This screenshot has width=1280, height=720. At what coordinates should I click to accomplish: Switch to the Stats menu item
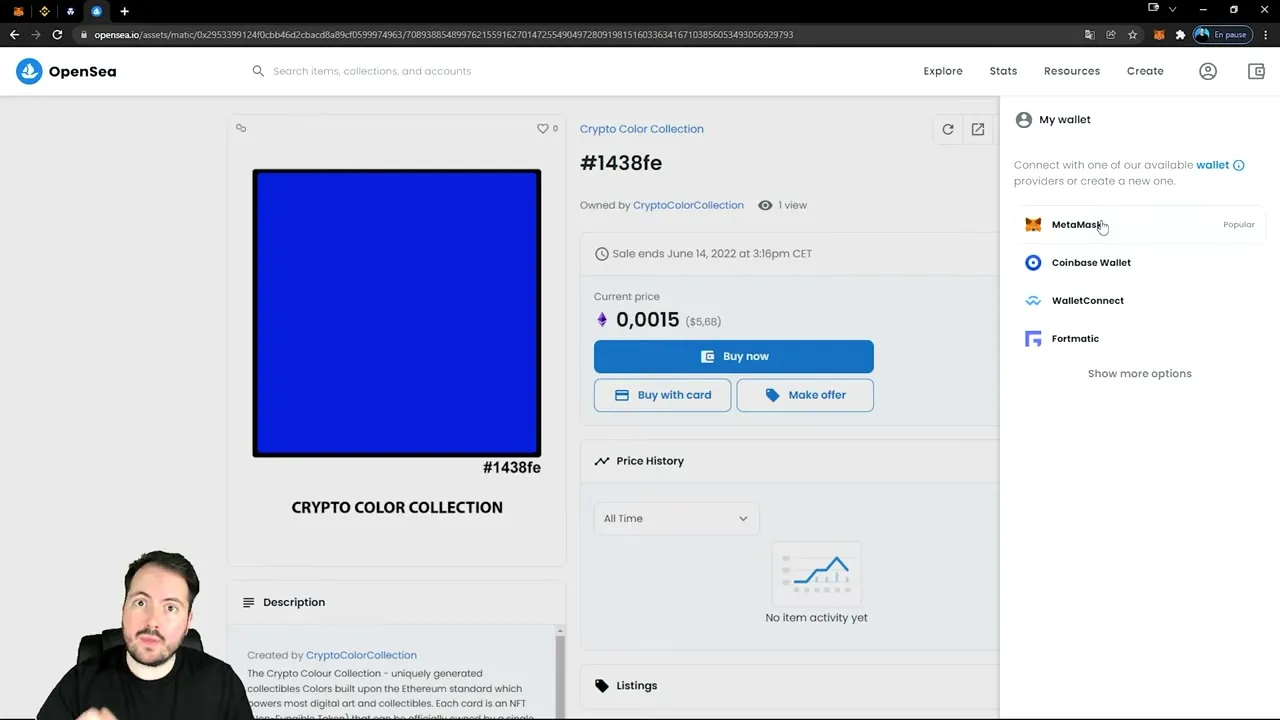(x=1003, y=71)
